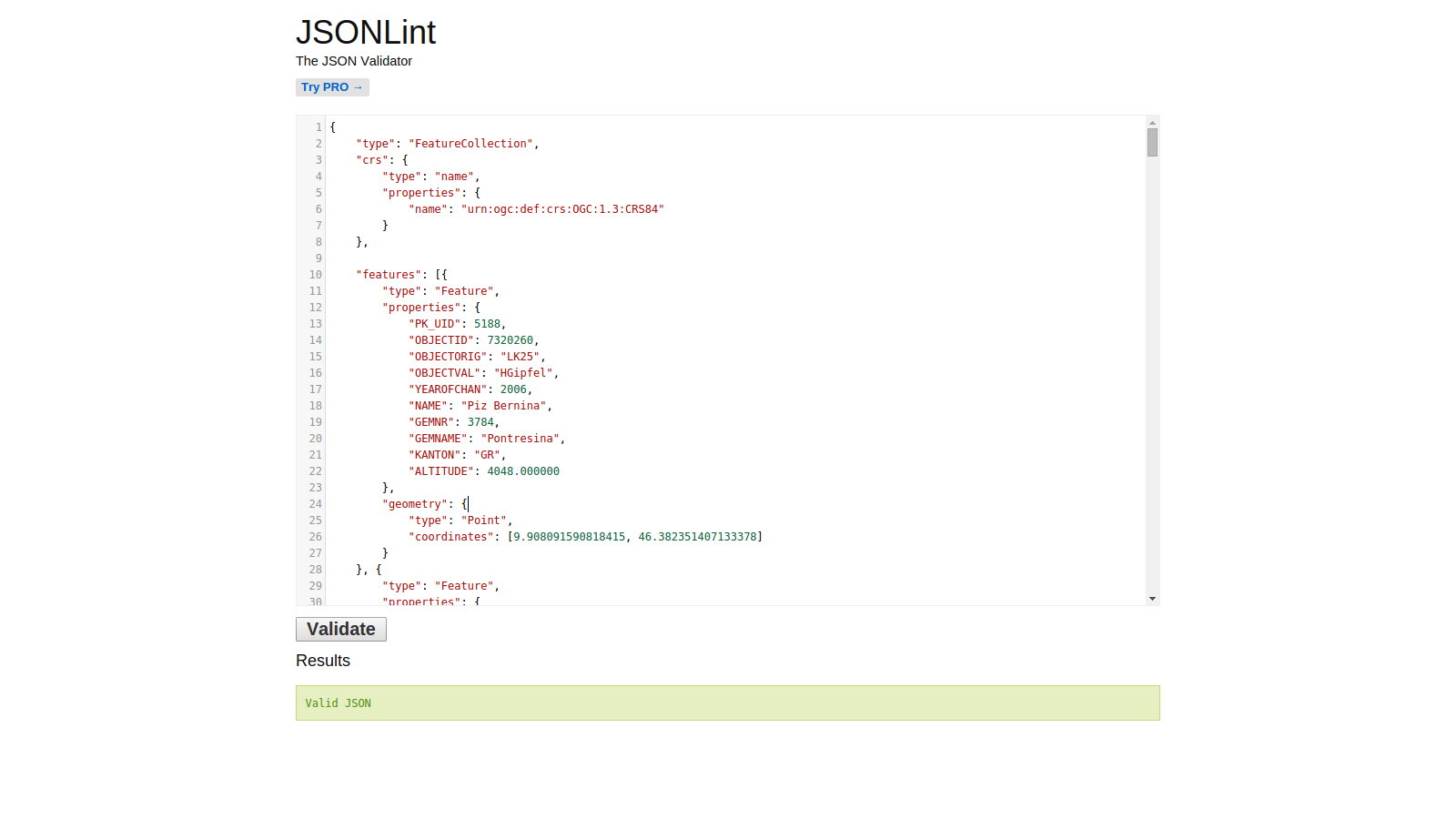This screenshot has width=1456, height=819.
Task: Click the PK_UID value 5188
Action: tap(487, 324)
